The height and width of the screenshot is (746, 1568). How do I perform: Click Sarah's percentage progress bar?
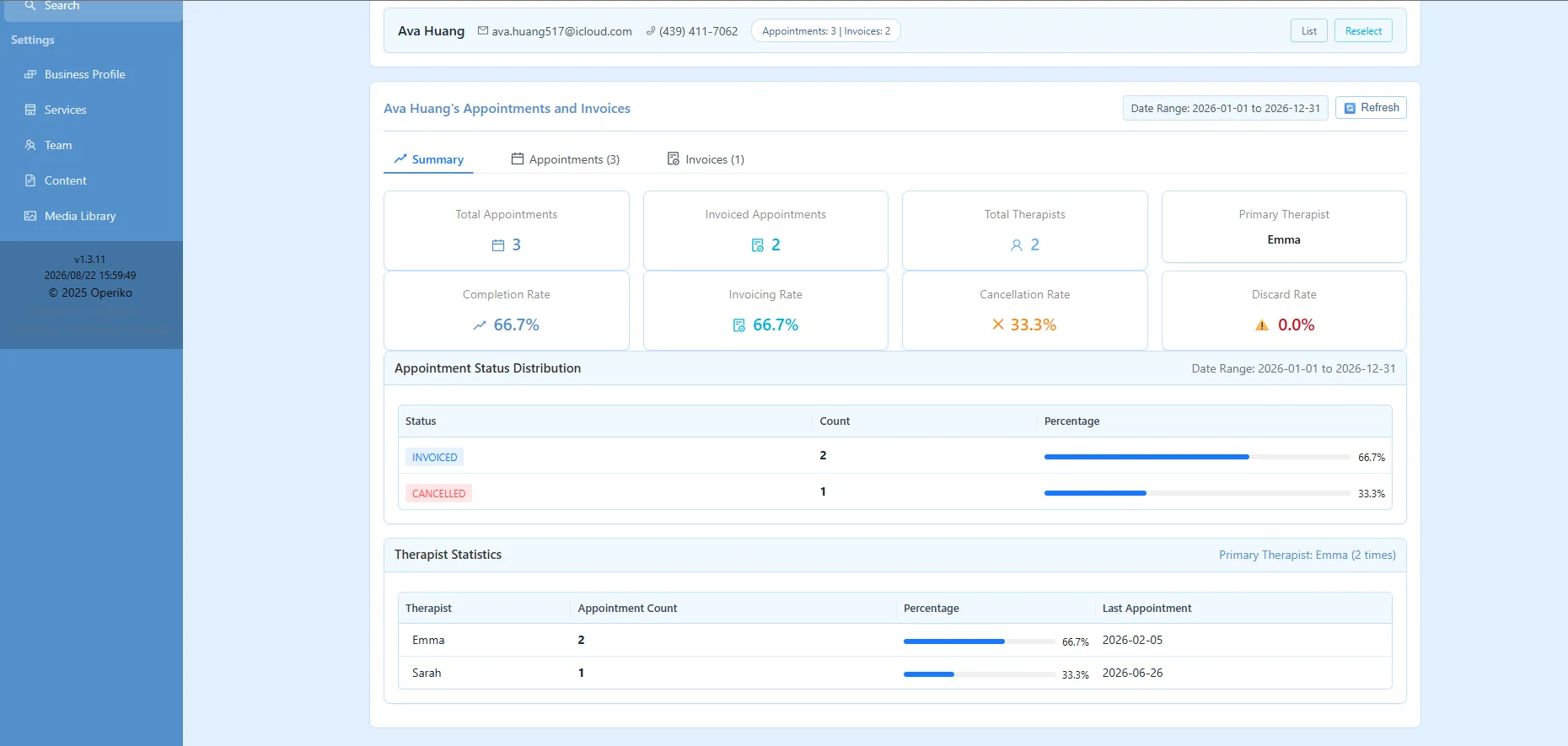(980, 674)
